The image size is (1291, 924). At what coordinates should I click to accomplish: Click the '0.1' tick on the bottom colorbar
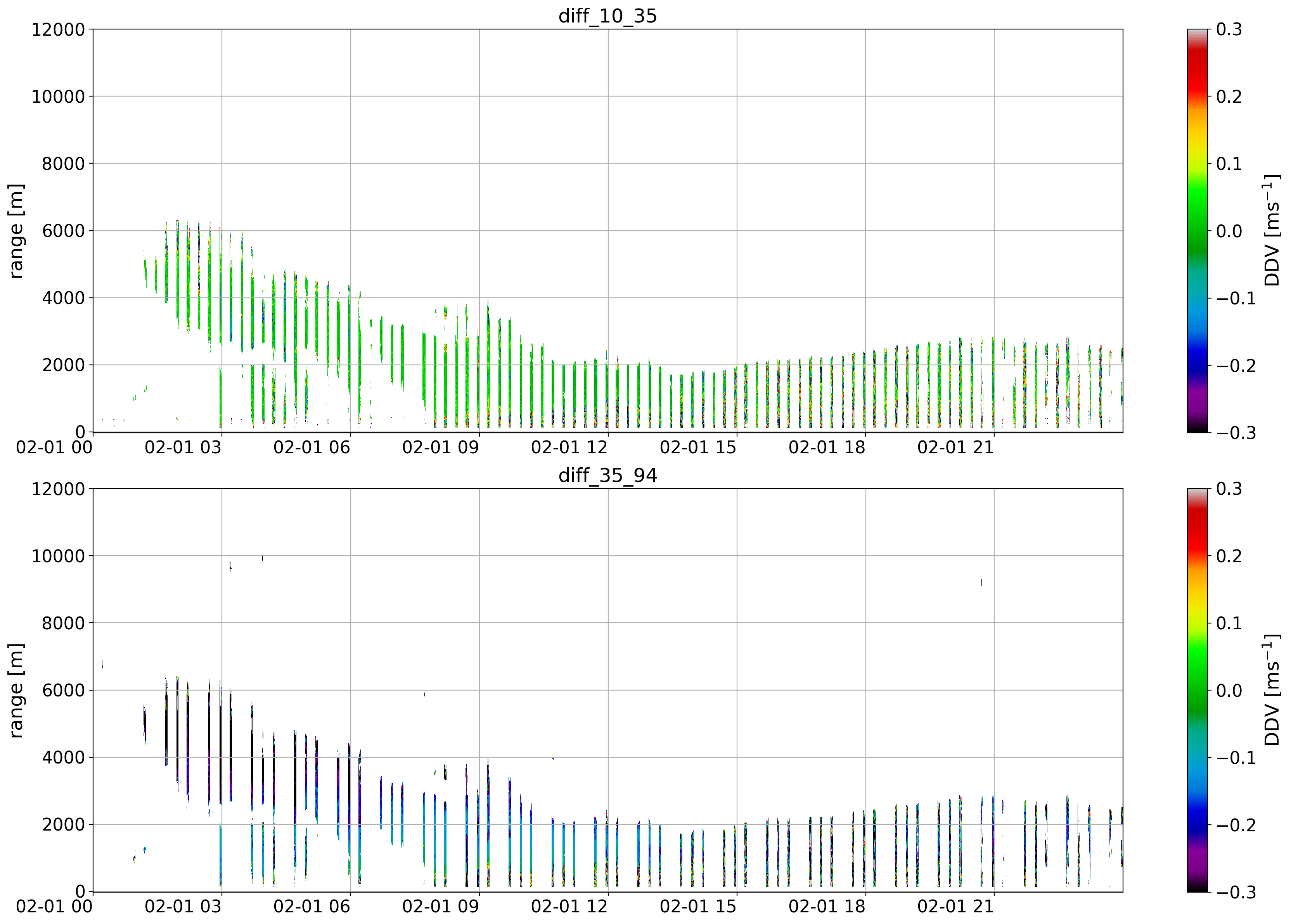tap(1229, 623)
